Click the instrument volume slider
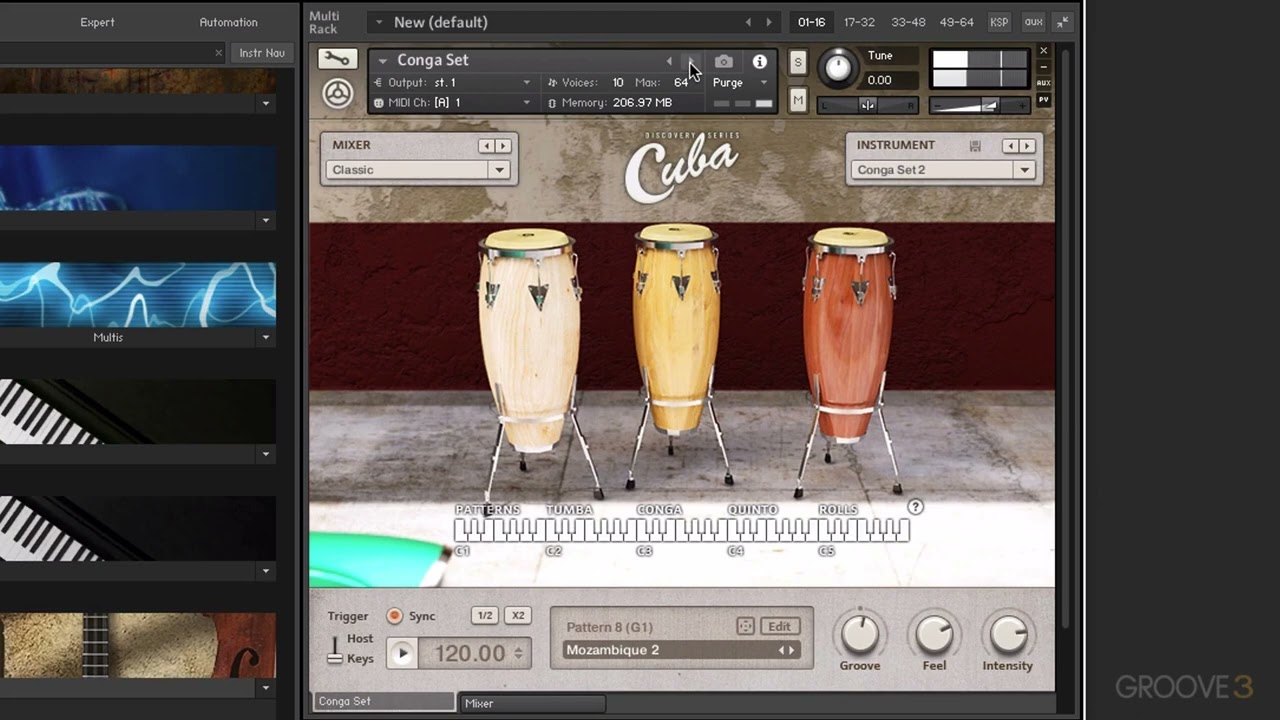 [979, 105]
